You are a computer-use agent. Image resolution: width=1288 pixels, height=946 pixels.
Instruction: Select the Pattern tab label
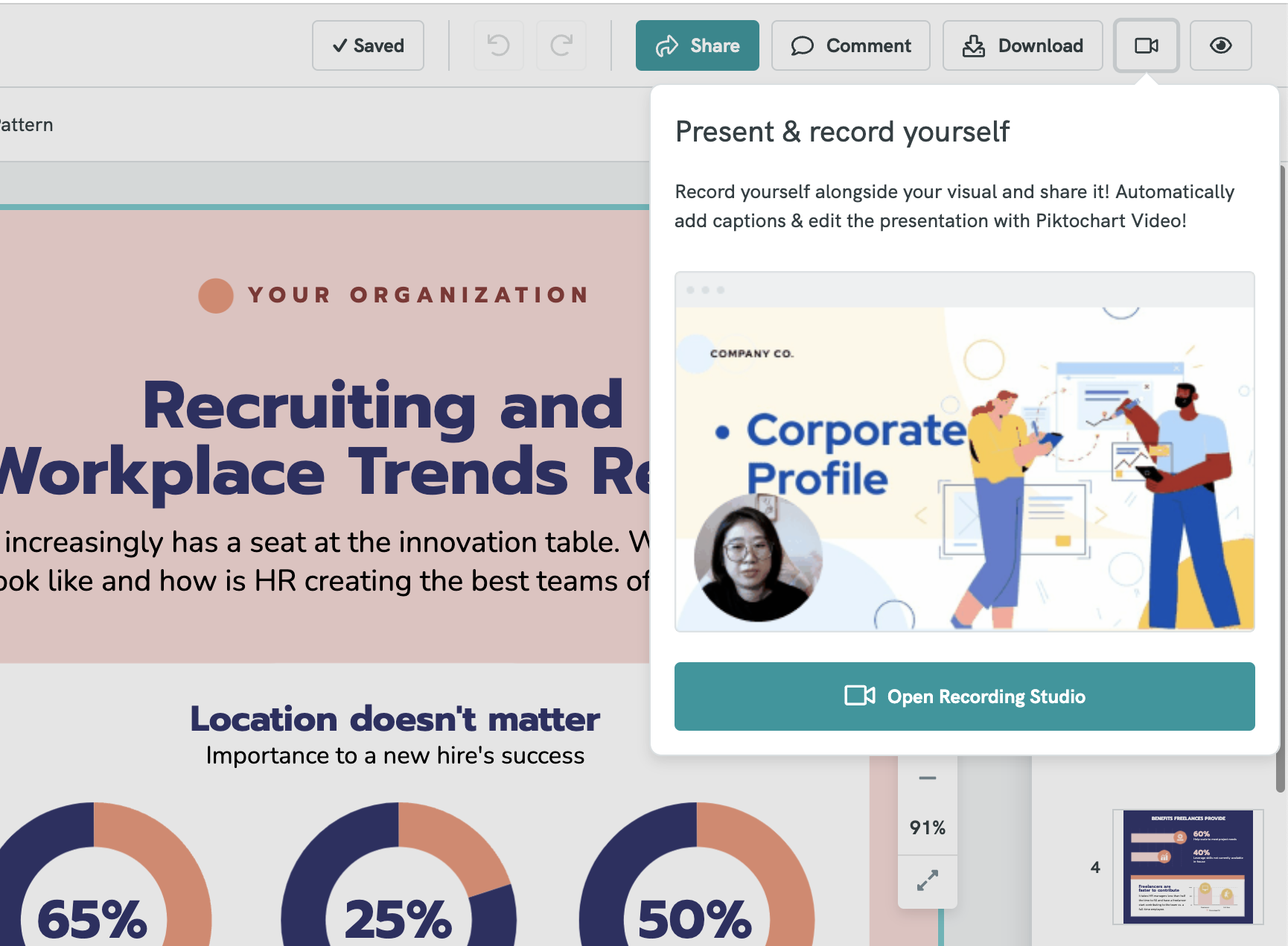coord(27,125)
